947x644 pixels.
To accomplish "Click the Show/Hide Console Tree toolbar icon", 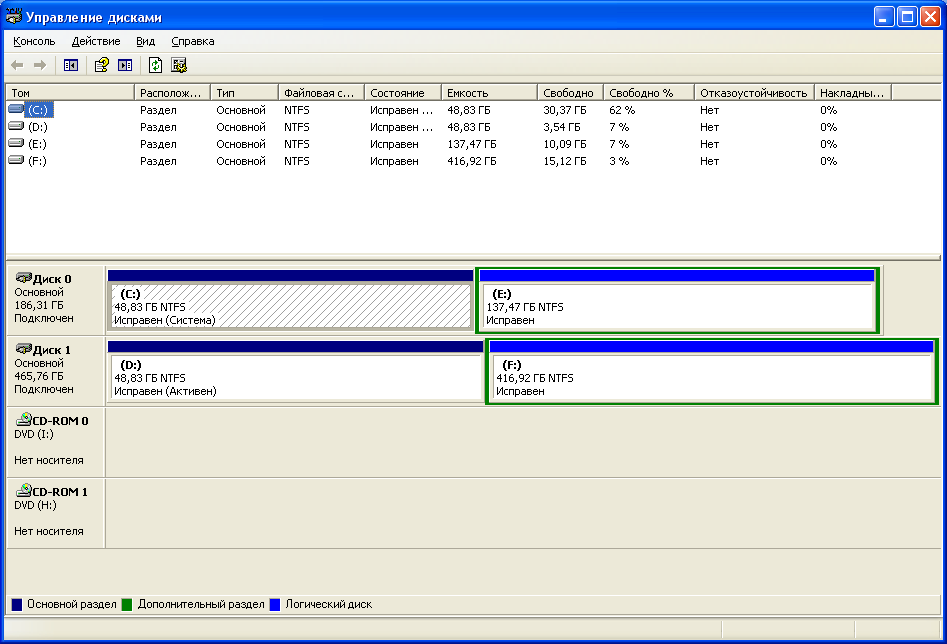I will coord(70,65).
